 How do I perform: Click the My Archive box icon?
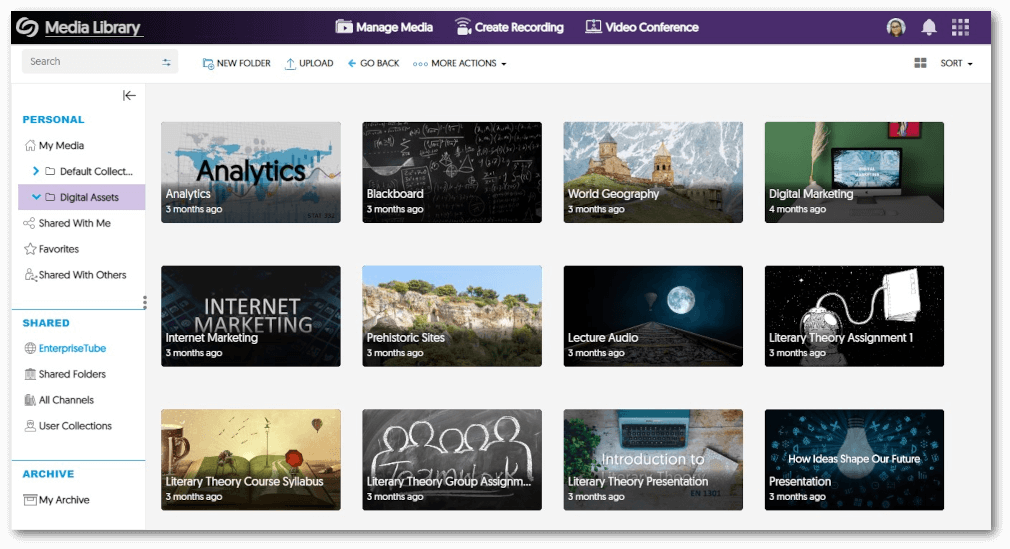pos(30,499)
